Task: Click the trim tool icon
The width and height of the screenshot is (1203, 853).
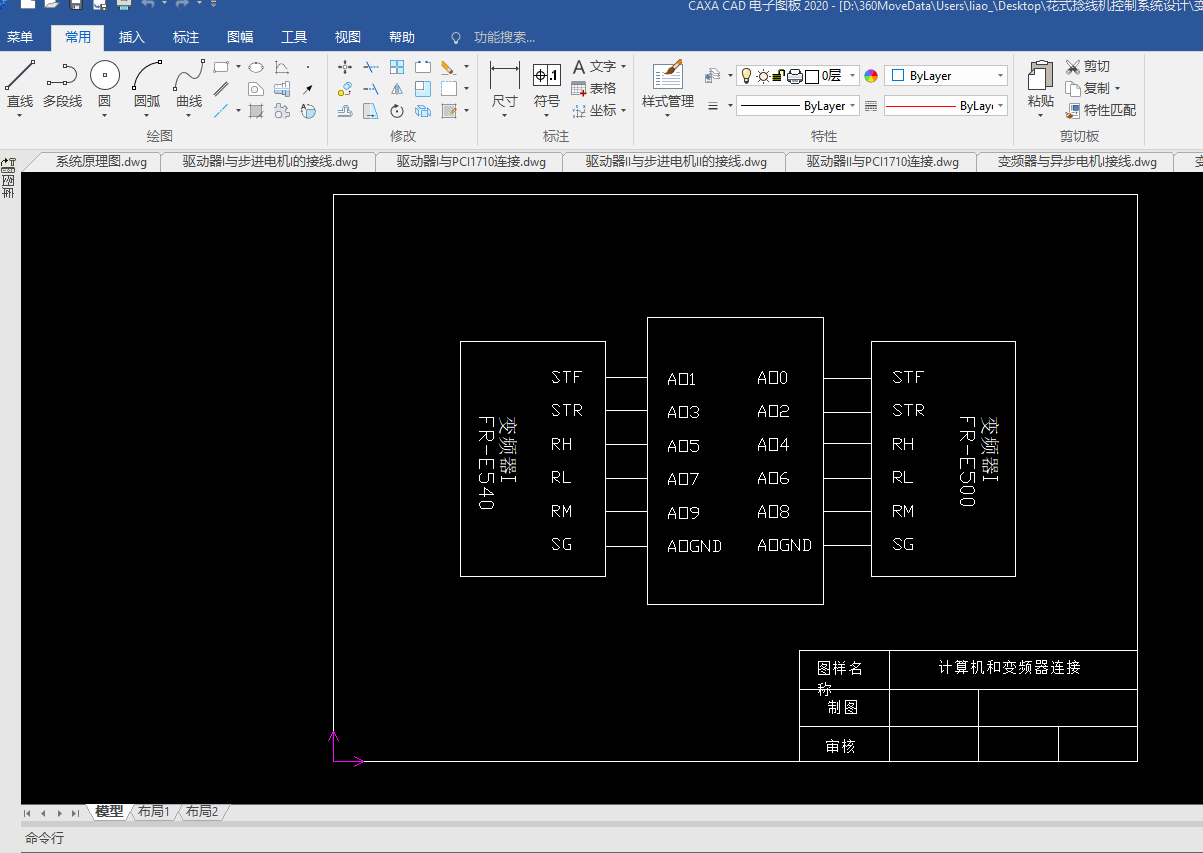Action: pyautogui.click(x=371, y=67)
